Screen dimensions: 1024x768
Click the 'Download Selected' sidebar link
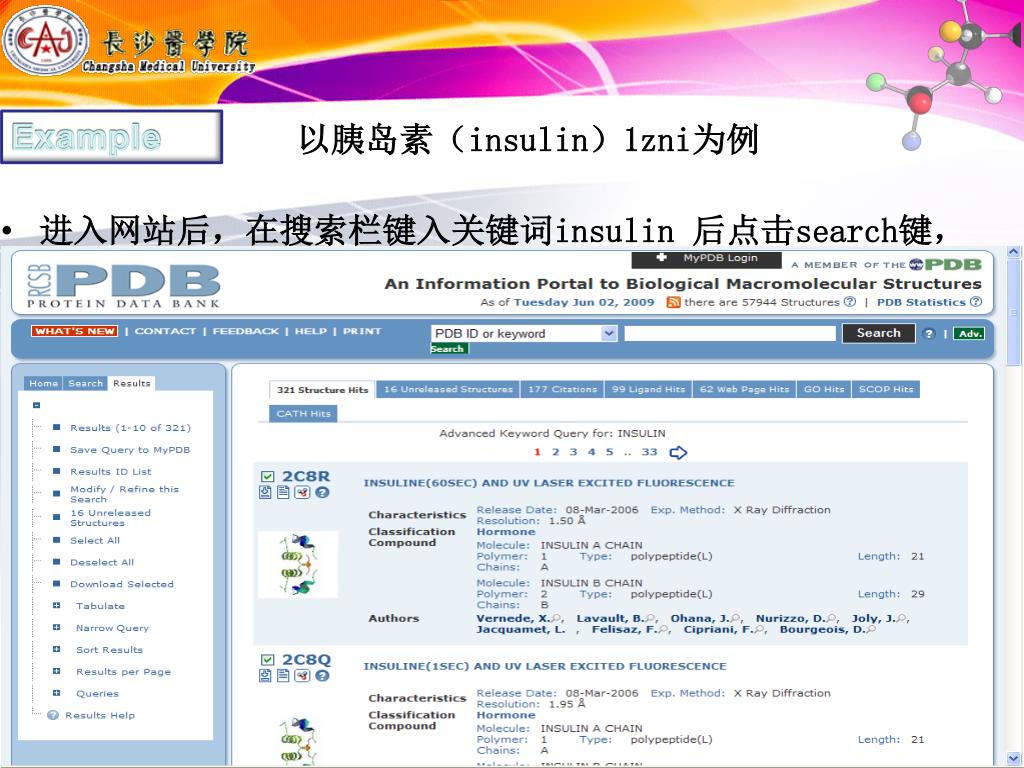(x=122, y=584)
